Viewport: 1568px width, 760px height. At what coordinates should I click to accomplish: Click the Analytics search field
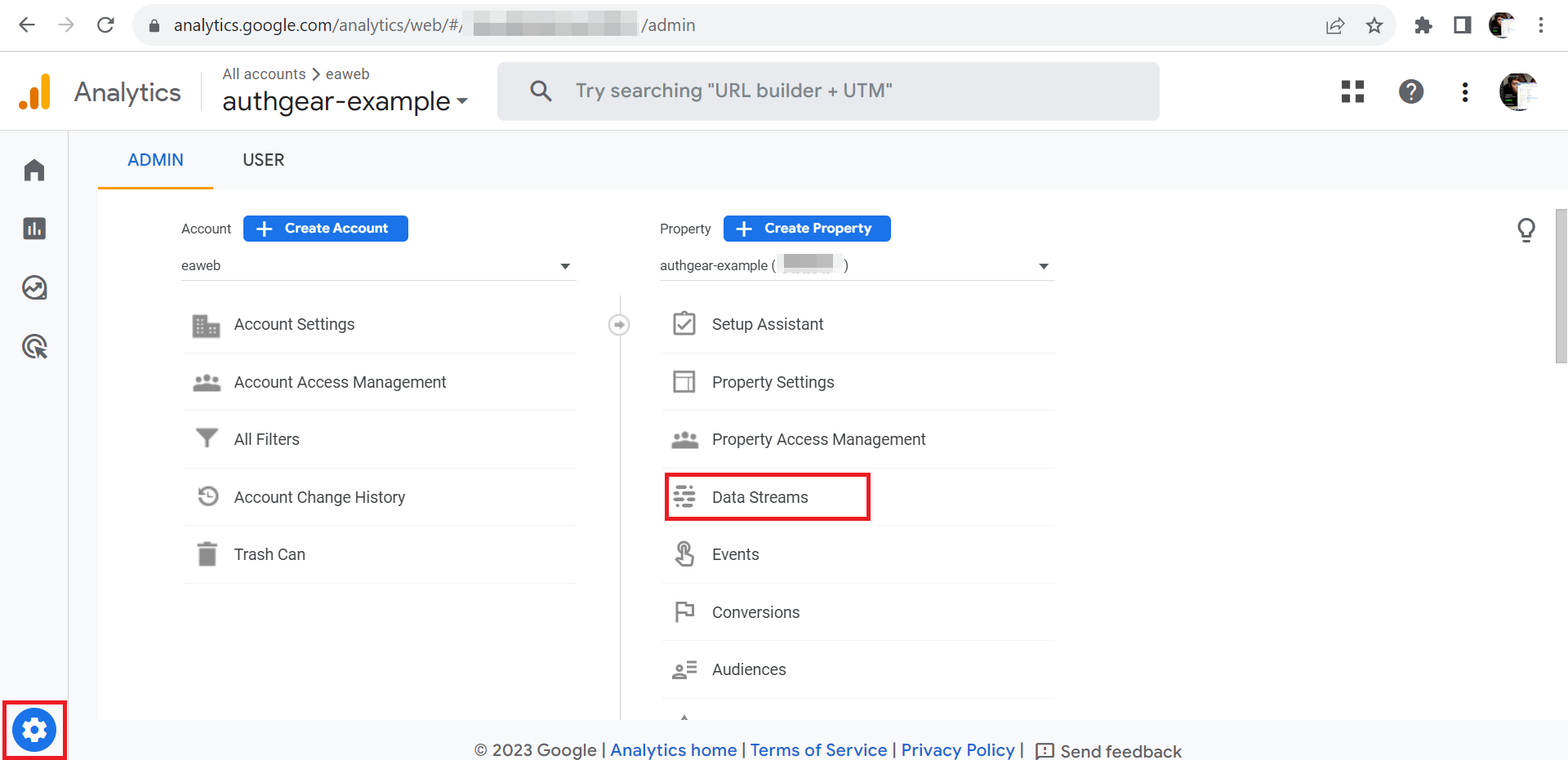coord(828,91)
